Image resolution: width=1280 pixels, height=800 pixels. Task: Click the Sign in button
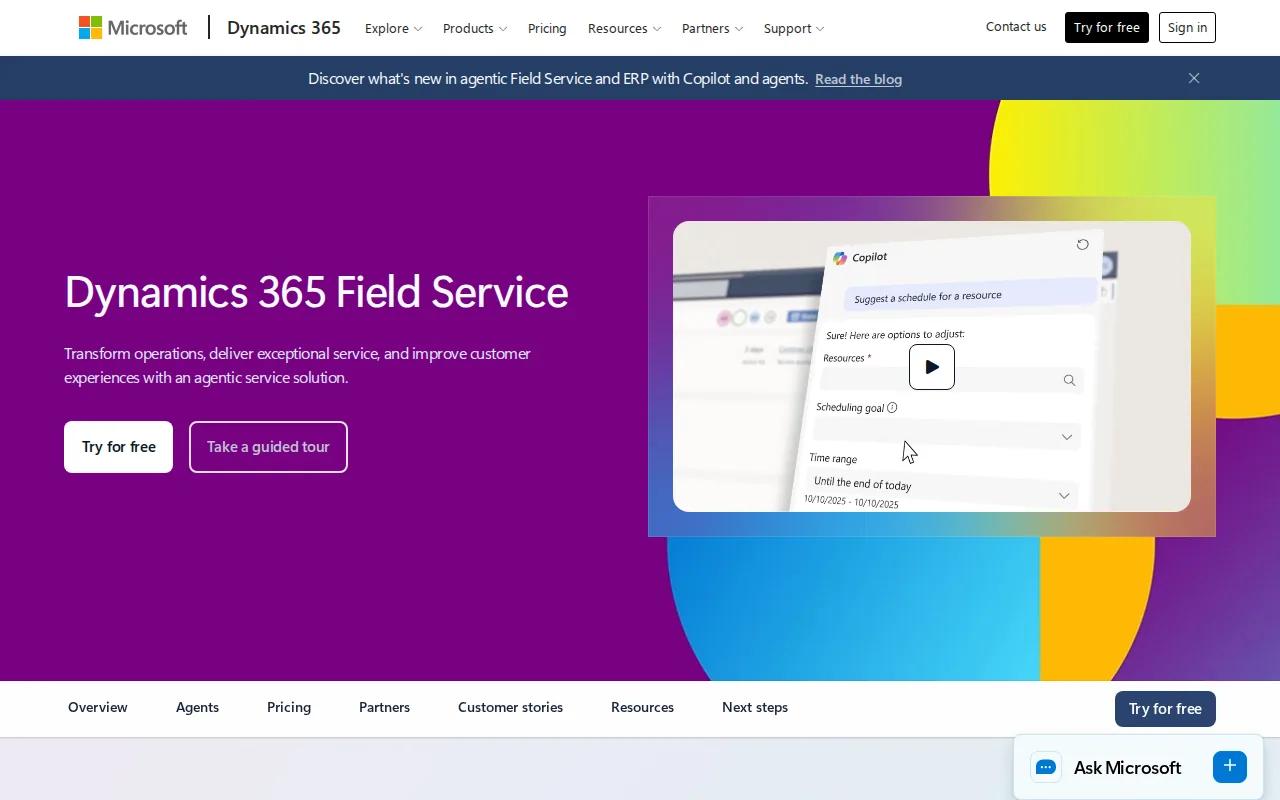point(1187,27)
